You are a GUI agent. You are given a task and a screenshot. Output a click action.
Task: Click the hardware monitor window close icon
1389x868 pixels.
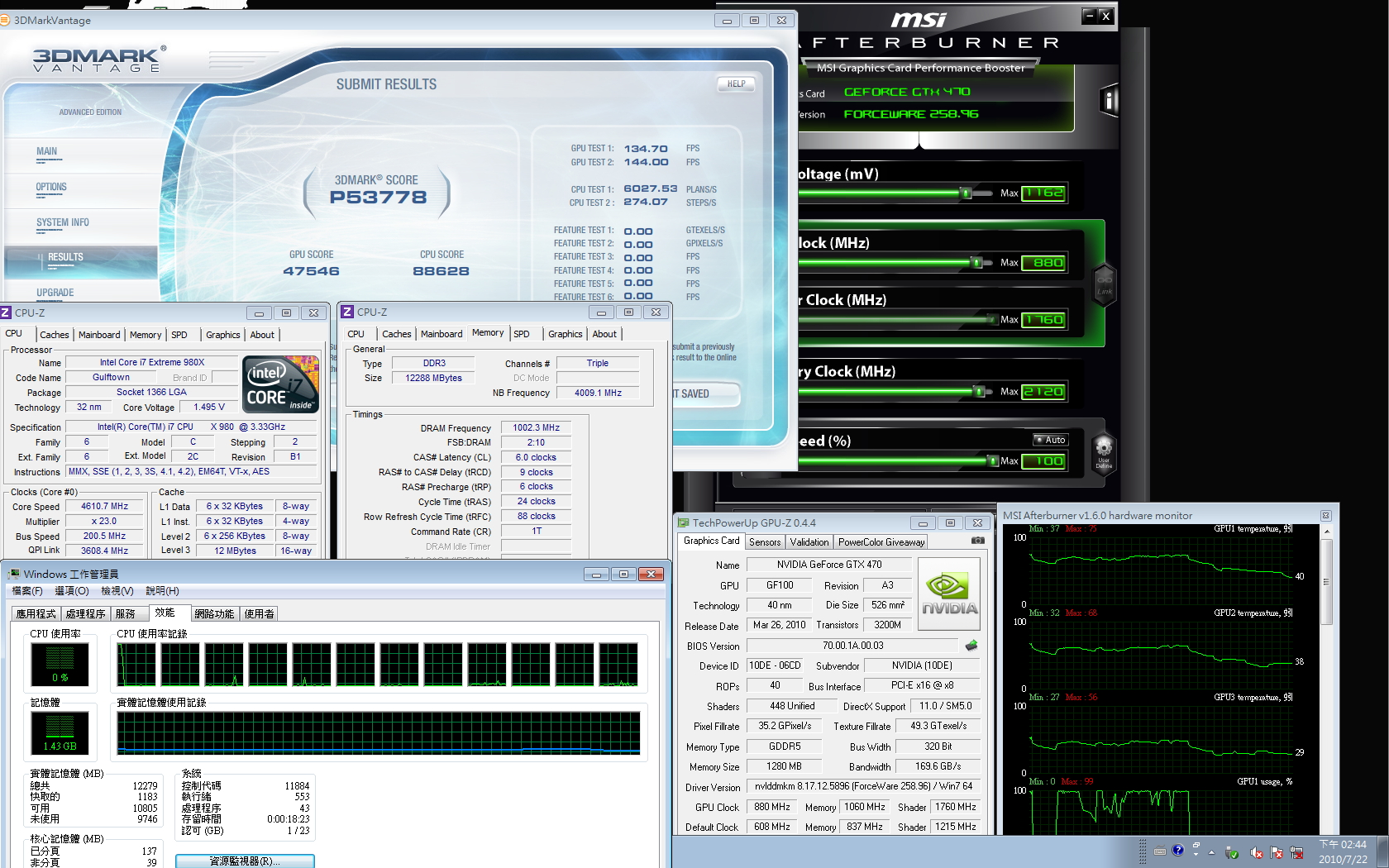coord(1325,515)
